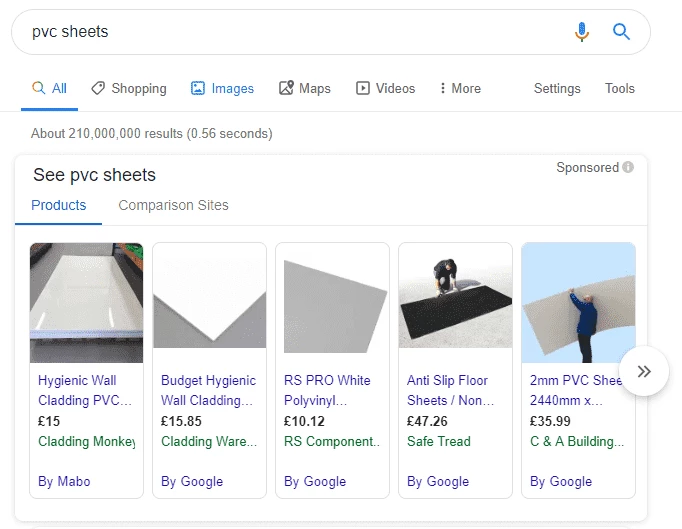Switch to Comparison Sites tab
Image resolution: width=682 pixels, height=529 pixels.
coord(173,205)
